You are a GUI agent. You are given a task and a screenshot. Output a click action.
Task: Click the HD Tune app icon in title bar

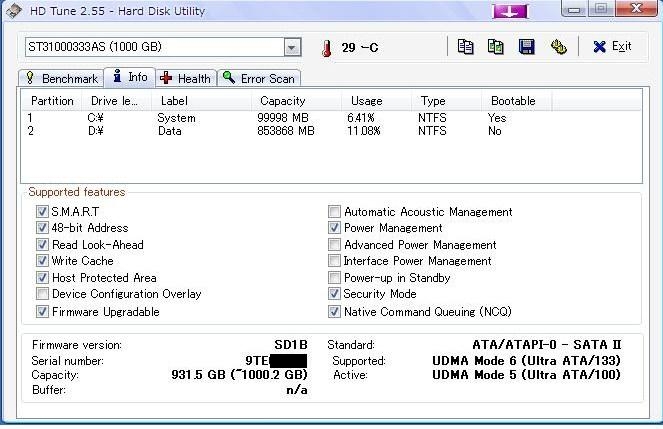[14, 11]
